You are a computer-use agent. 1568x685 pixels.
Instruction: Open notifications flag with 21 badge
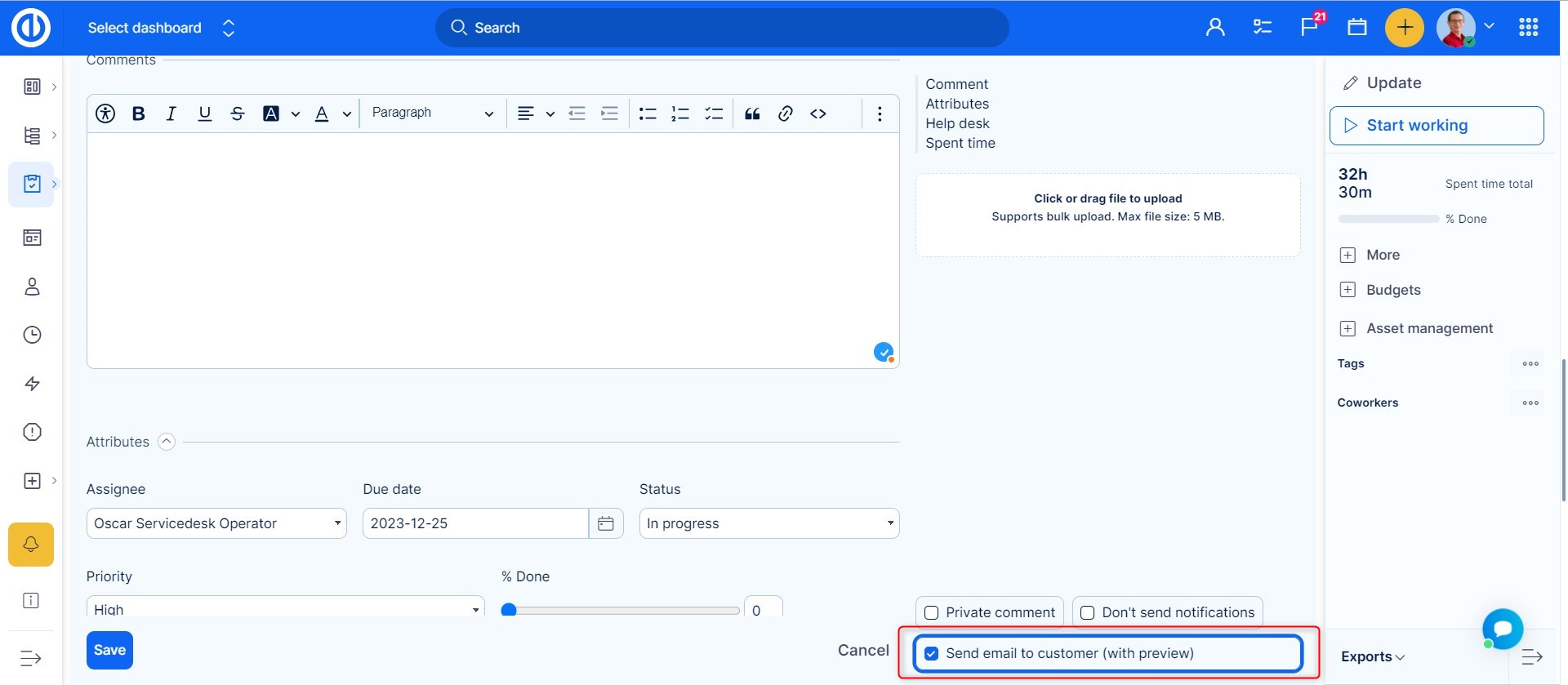point(1309,27)
